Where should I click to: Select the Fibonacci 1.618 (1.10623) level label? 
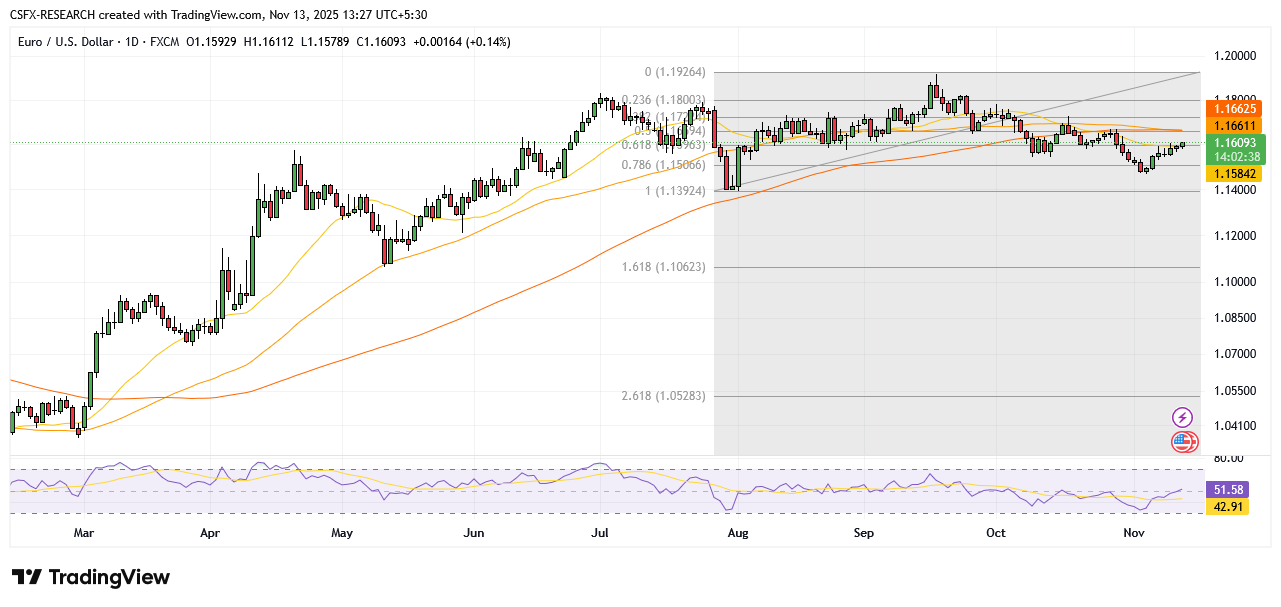pos(665,267)
